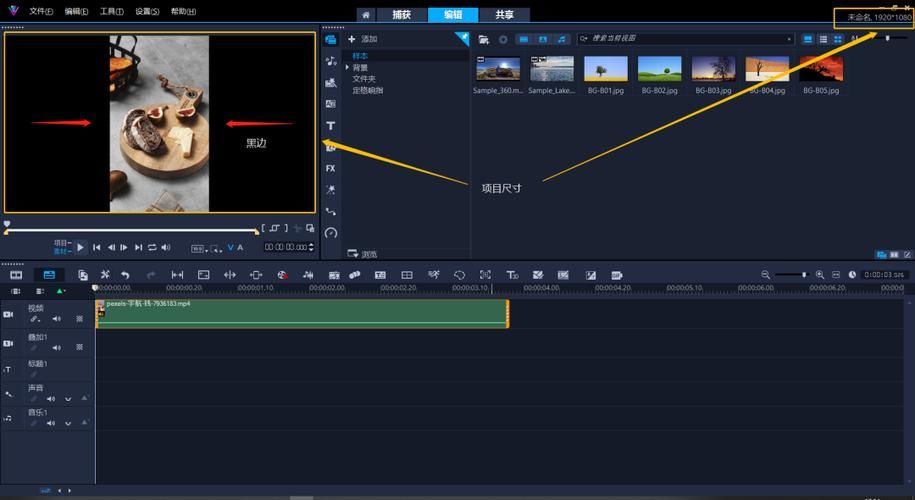The height and width of the screenshot is (500, 915).
Task: Open the Transitions library in the sidebar
Action: (331, 104)
